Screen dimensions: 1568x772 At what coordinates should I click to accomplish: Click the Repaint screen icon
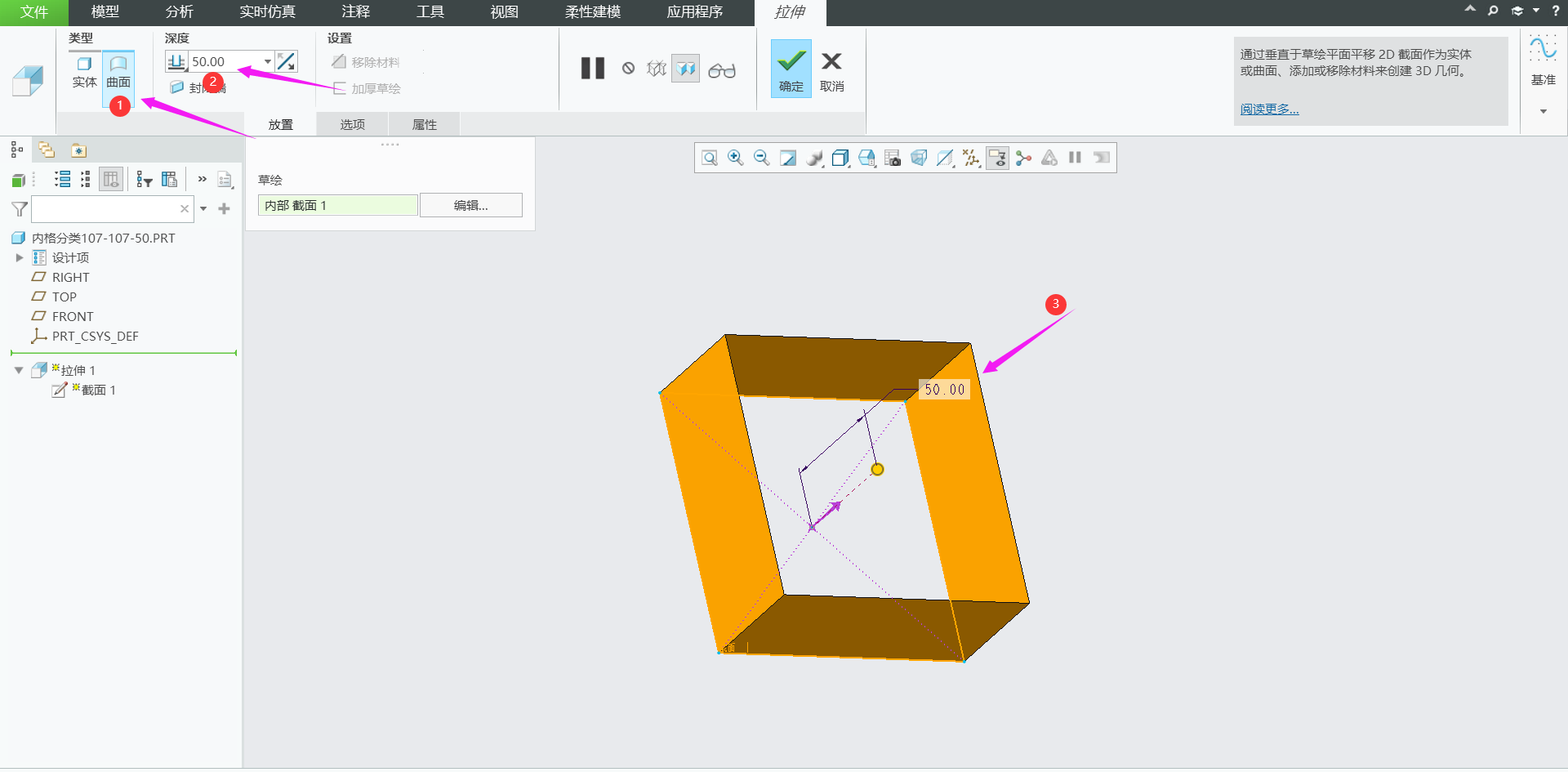788,158
